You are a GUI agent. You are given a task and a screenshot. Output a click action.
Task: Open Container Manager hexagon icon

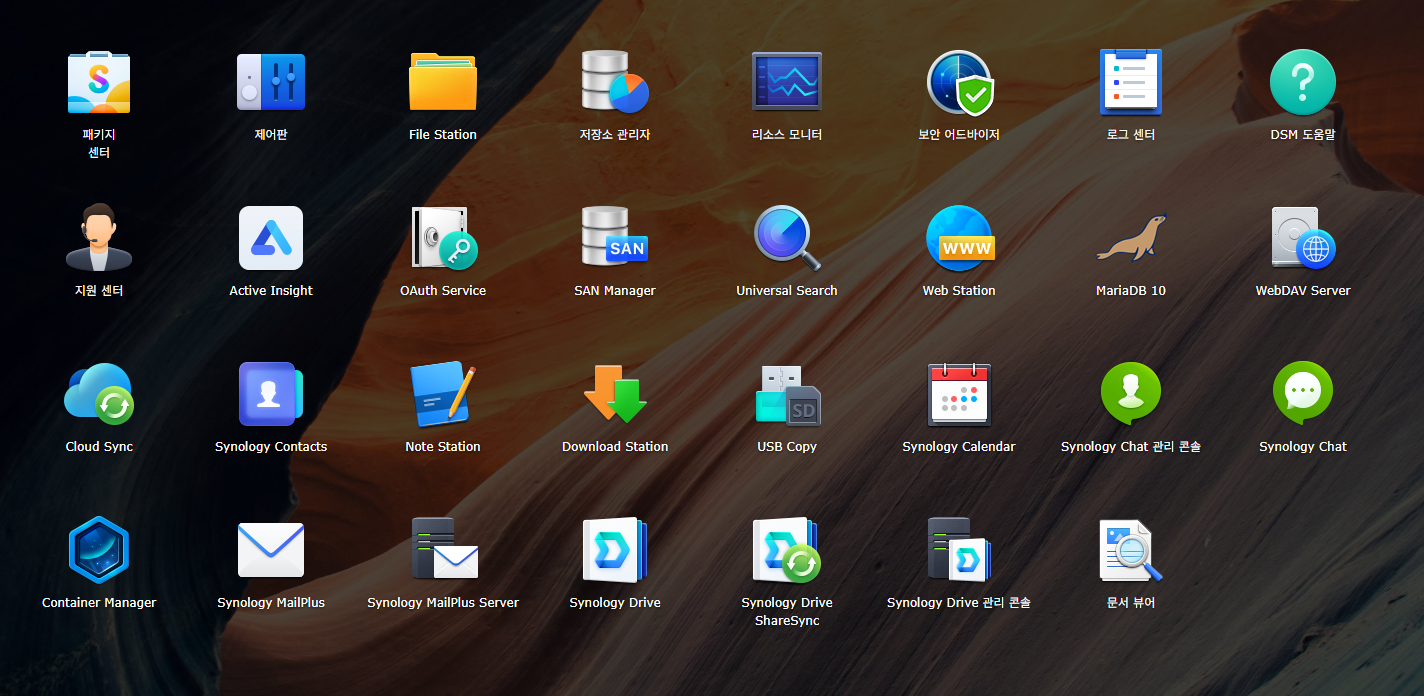click(99, 550)
